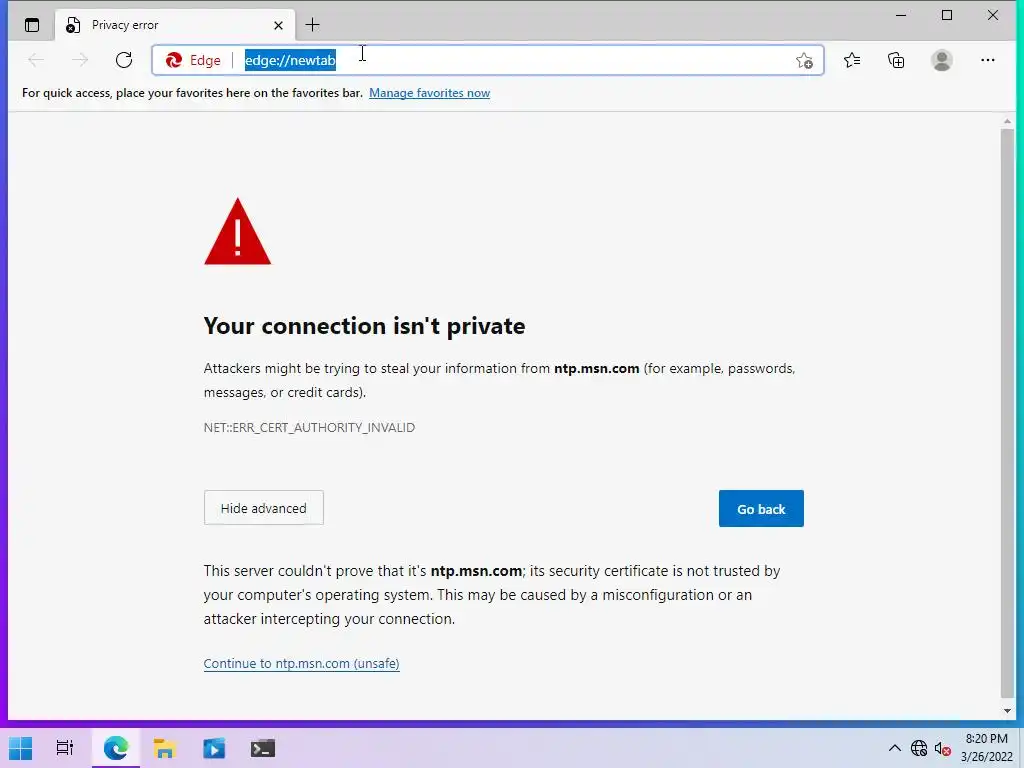This screenshot has width=1024, height=768.
Task: Click the Edge taskbar icon
Action: coord(116,748)
